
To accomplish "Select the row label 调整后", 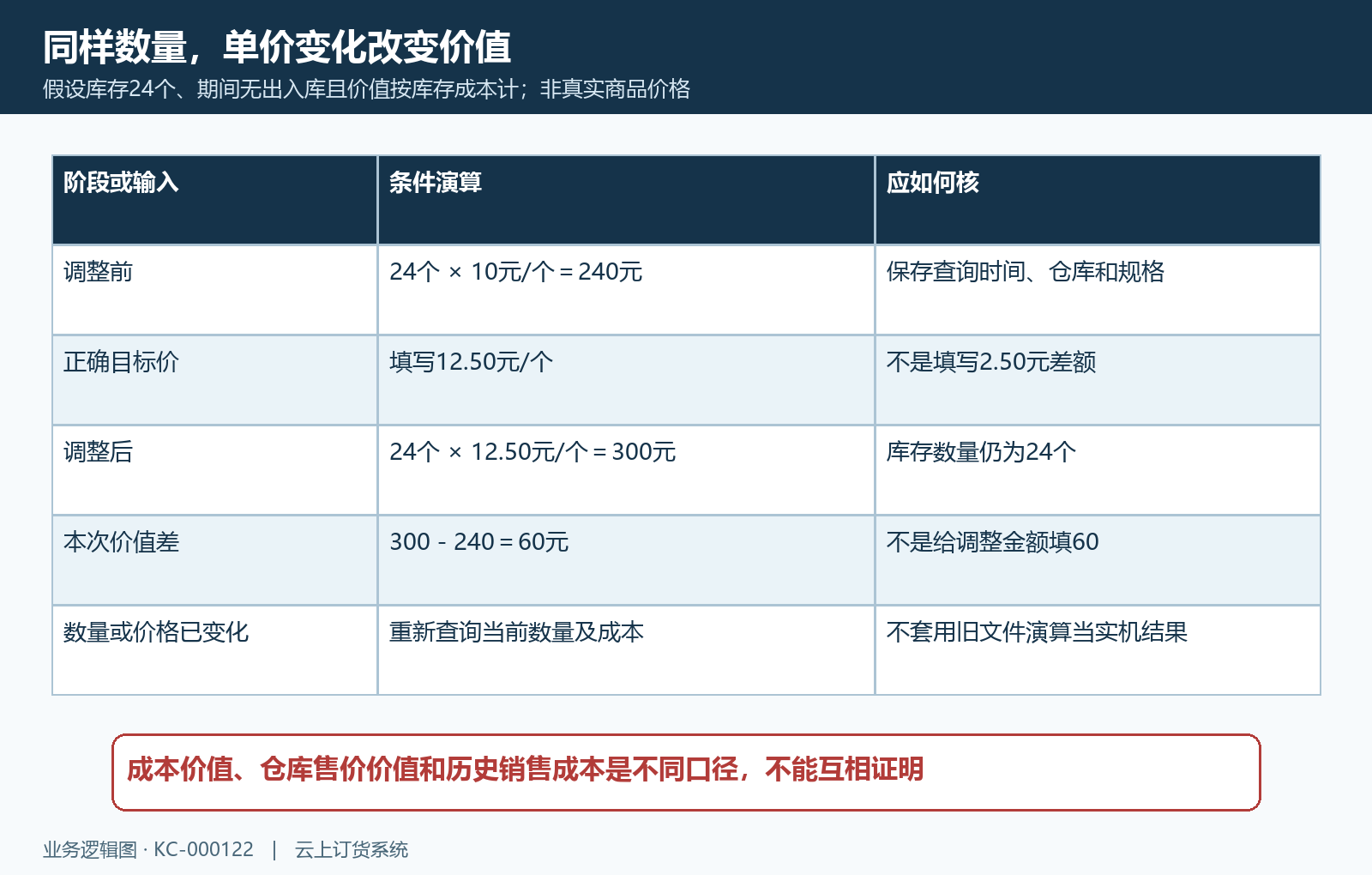I will pos(214,470).
